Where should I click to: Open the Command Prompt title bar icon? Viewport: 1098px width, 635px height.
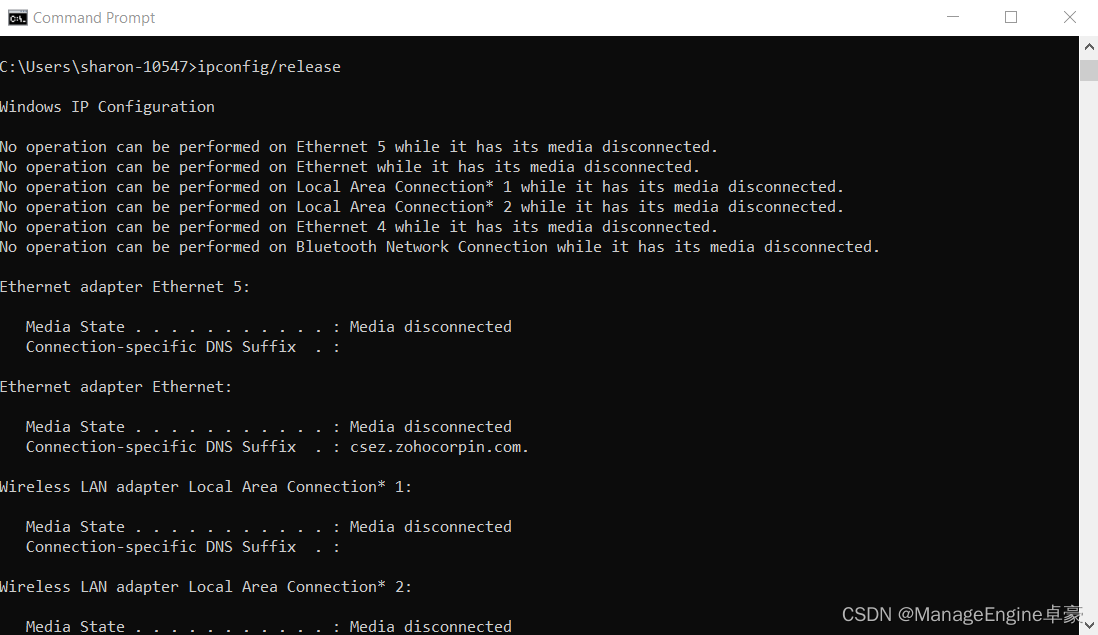point(18,18)
